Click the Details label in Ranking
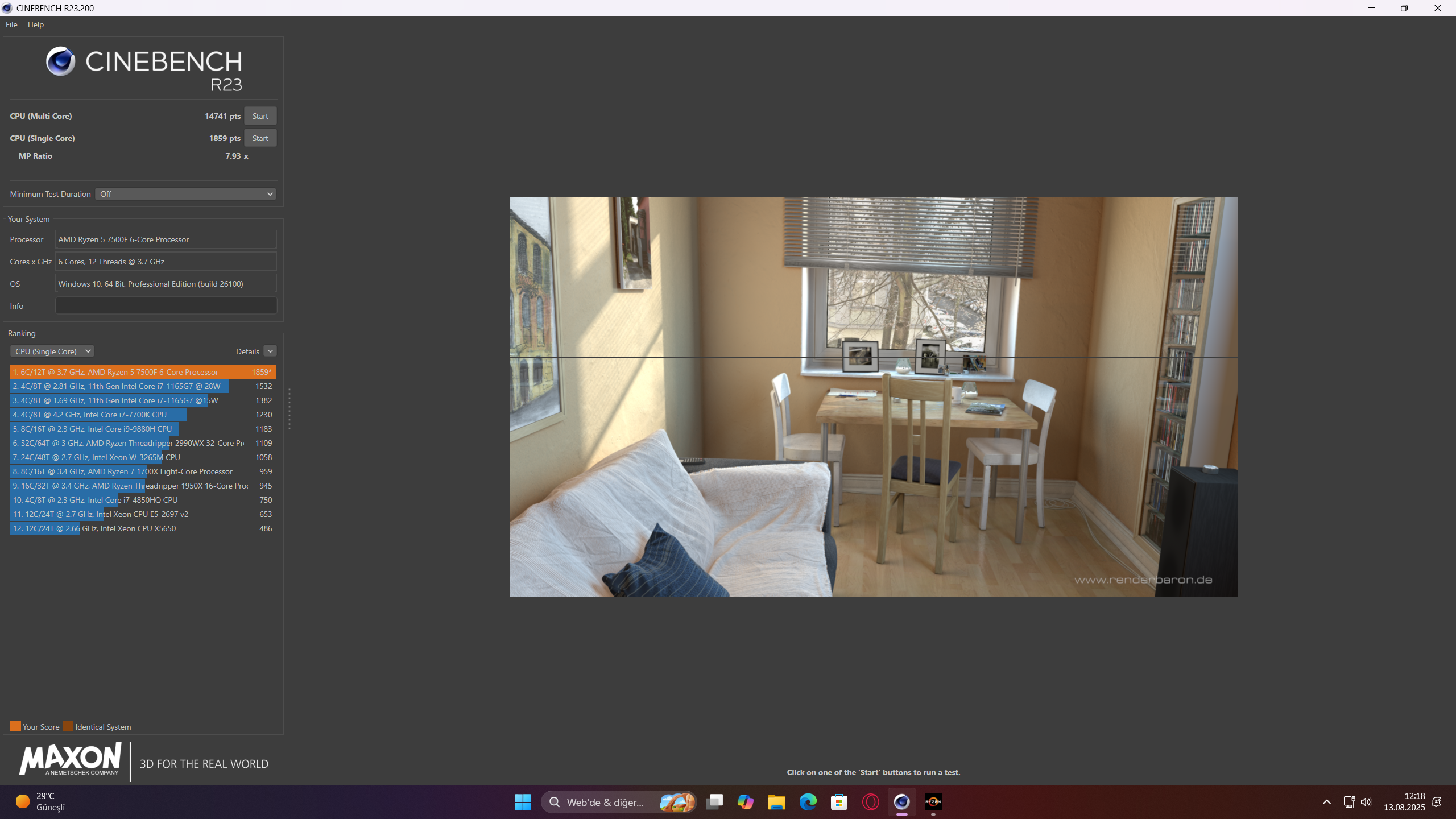The width and height of the screenshot is (1456, 819). 247,351
